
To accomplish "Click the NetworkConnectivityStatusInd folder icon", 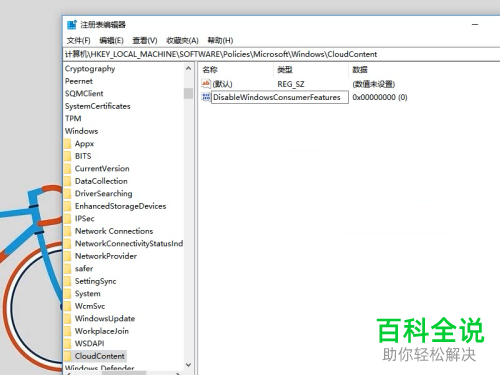I will click(x=68, y=244).
